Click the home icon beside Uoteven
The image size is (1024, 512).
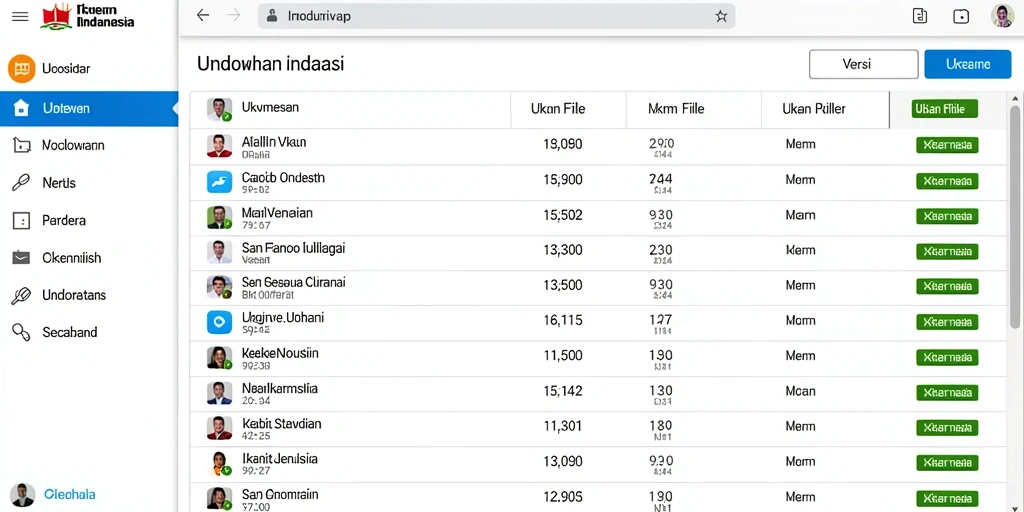(x=22, y=108)
